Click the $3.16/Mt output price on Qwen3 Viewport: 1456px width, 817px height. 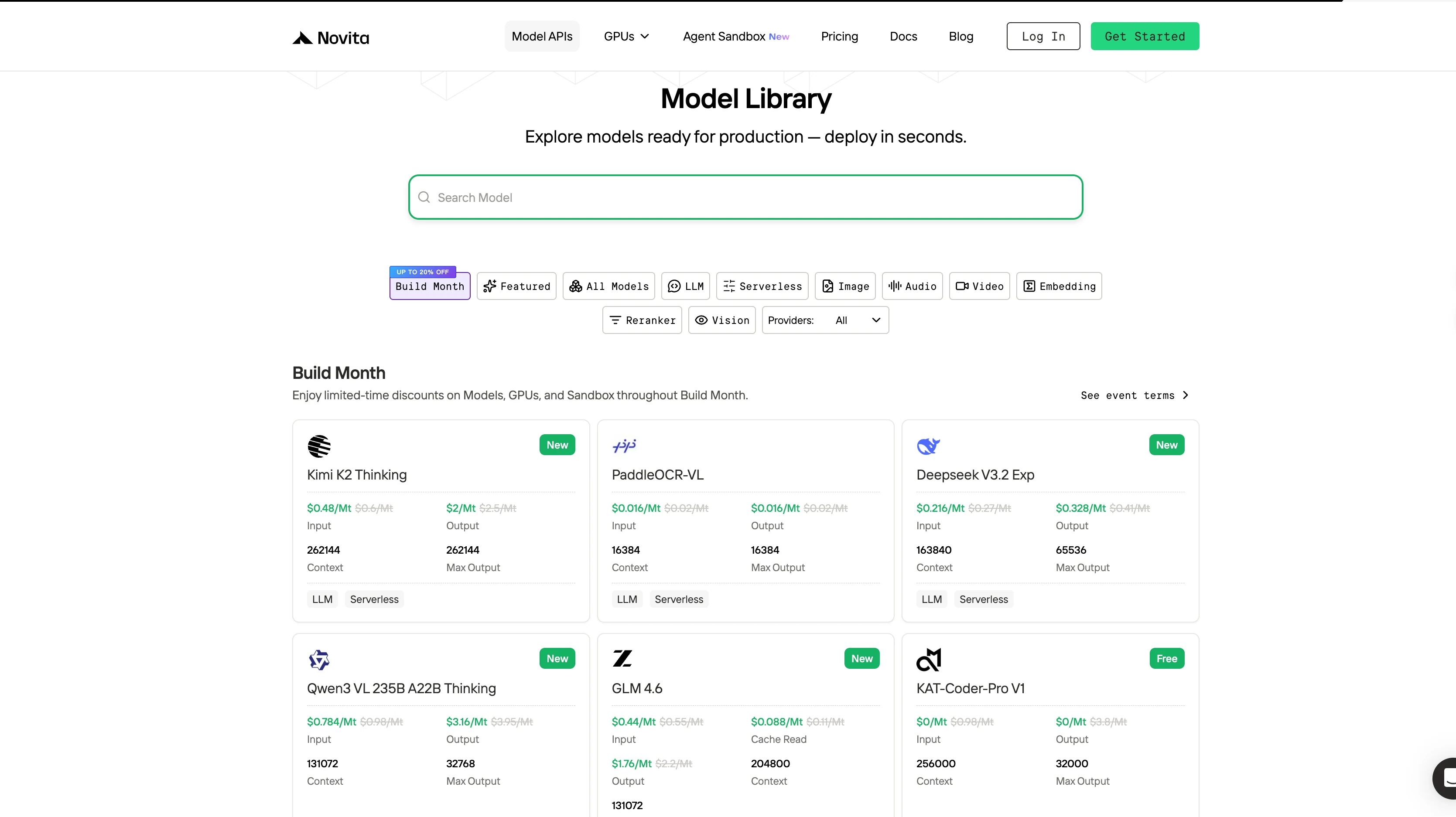click(466, 722)
